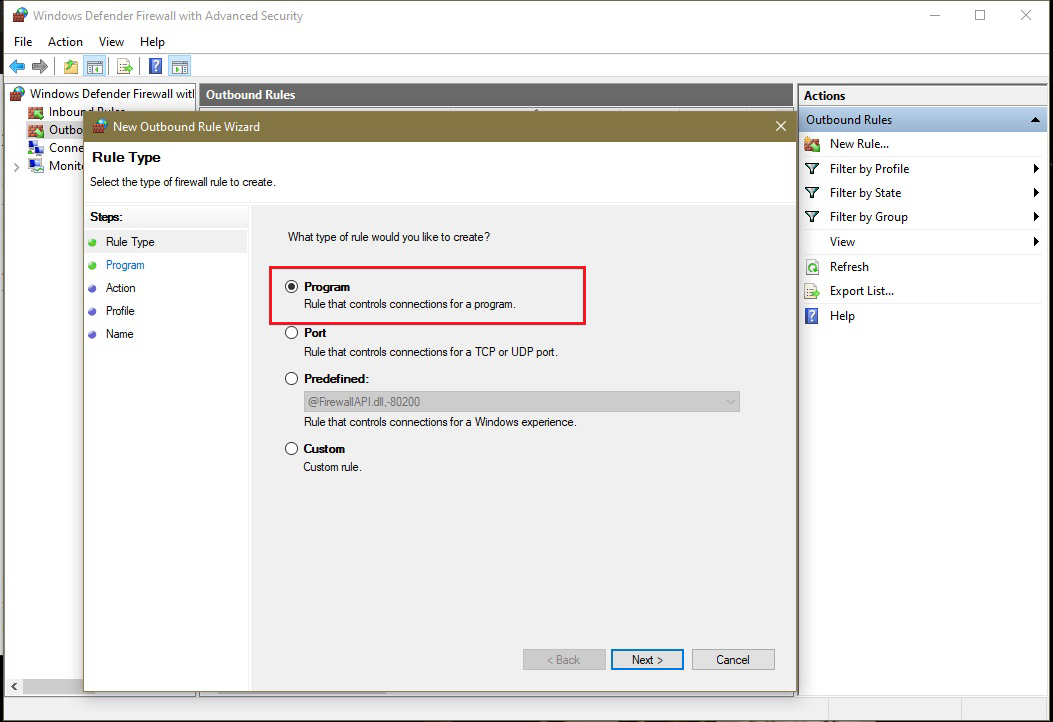1053x722 pixels.
Task: Click the Outbound Rules column header bar
Action: (x=496, y=95)
